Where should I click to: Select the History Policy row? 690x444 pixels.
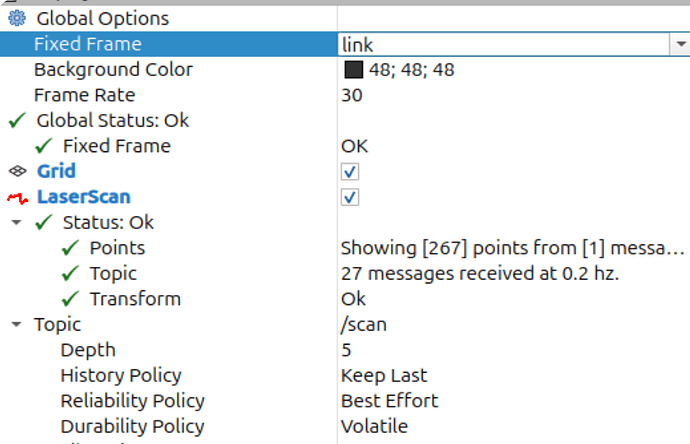click(121, 376)
